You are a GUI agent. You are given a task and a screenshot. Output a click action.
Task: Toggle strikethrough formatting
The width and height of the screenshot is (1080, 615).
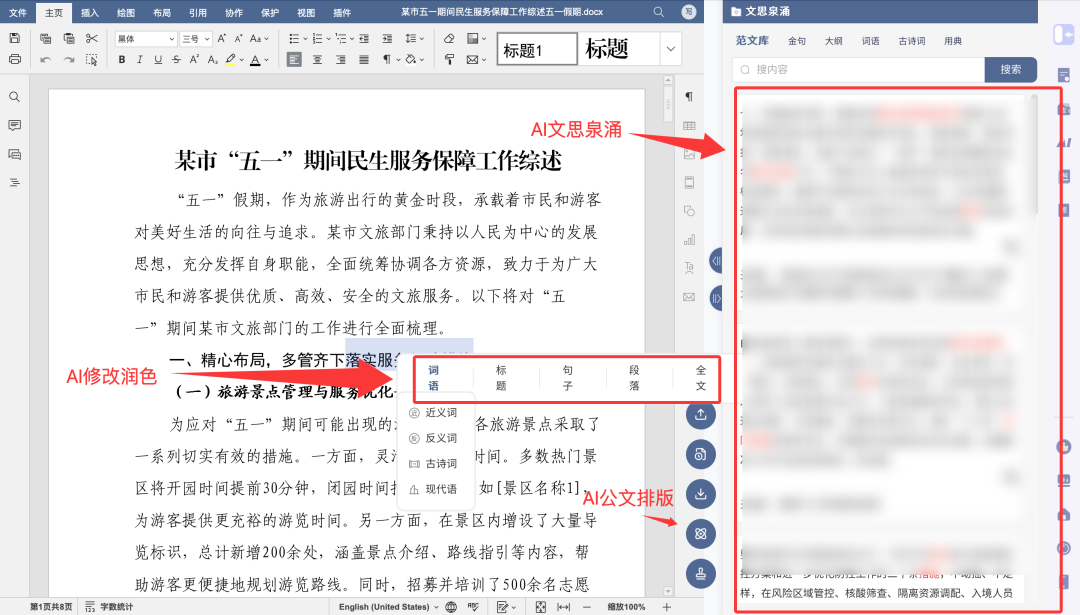176,59
